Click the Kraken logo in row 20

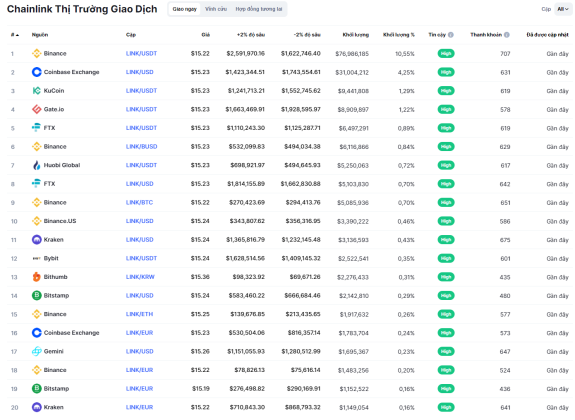pos(36,407)
